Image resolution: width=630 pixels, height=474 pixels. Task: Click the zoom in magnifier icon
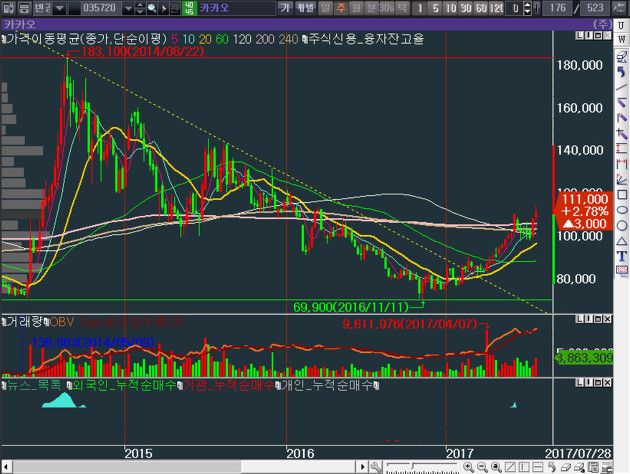(x=468, y=467)
